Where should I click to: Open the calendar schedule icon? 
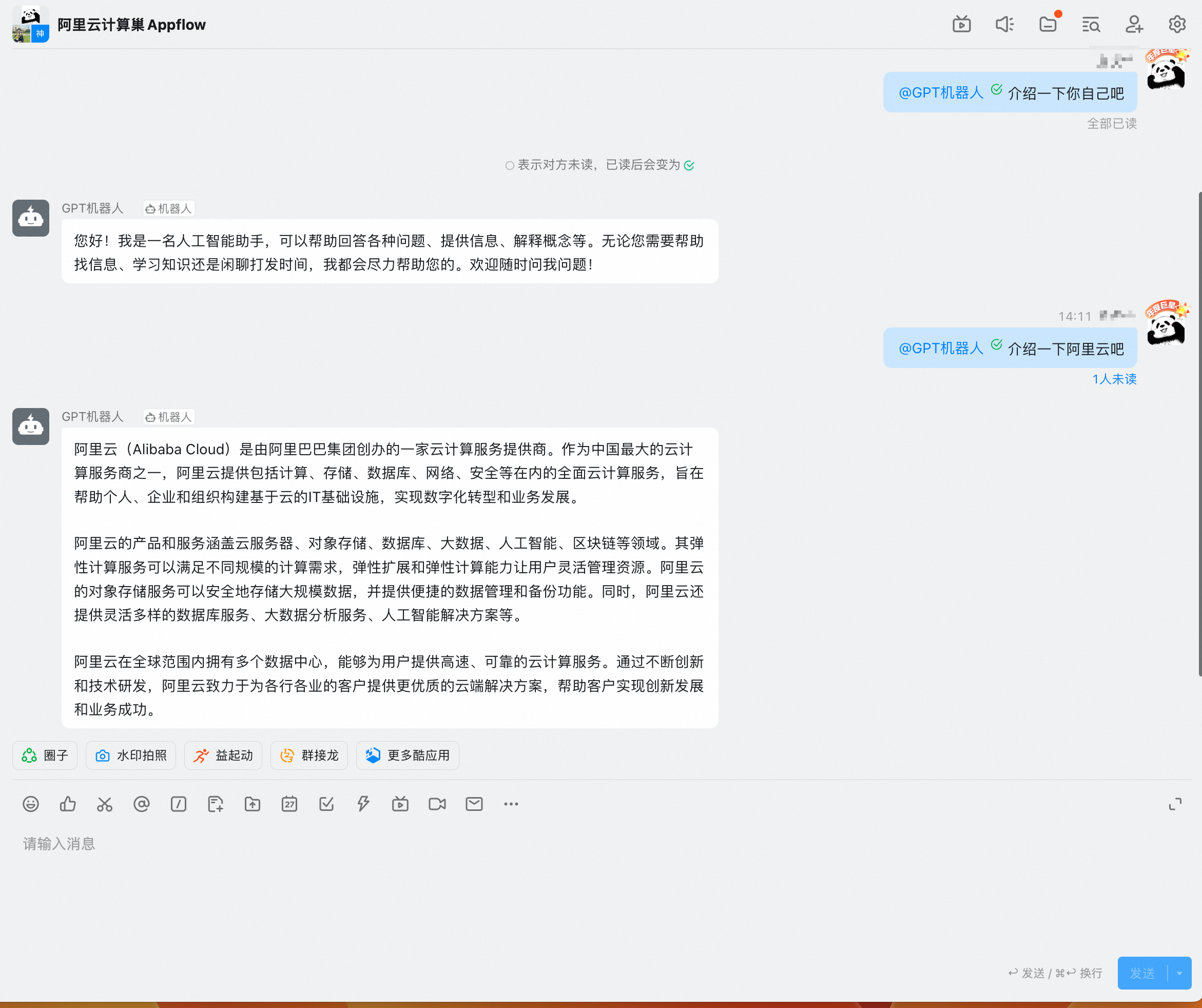[289, 804]
